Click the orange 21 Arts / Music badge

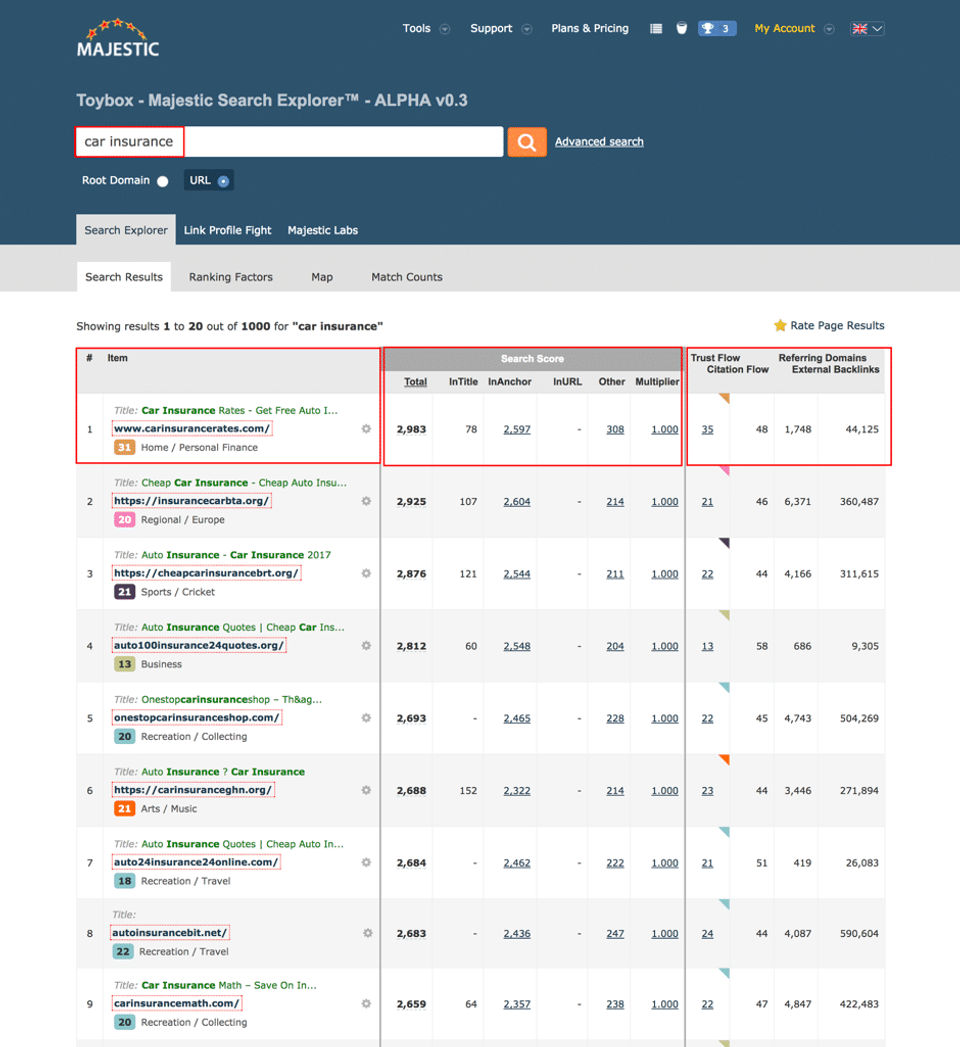(x=124, y=809)
